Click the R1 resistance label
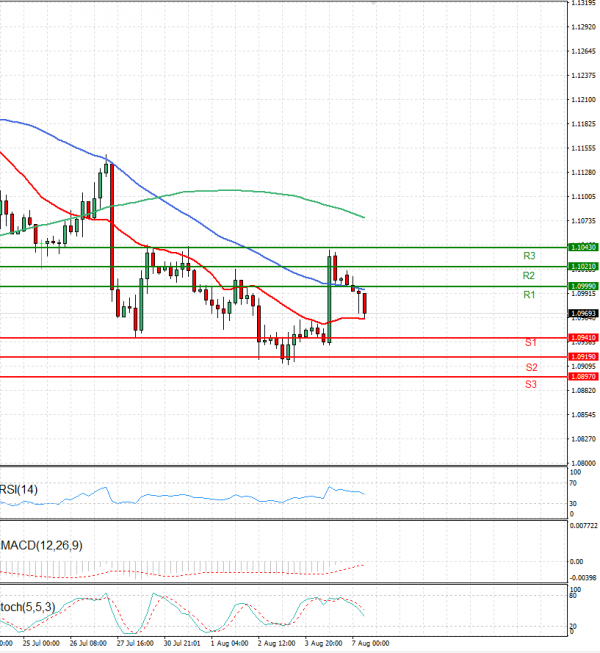The height and width of the screenshot is (653, 600). point(529,295)
